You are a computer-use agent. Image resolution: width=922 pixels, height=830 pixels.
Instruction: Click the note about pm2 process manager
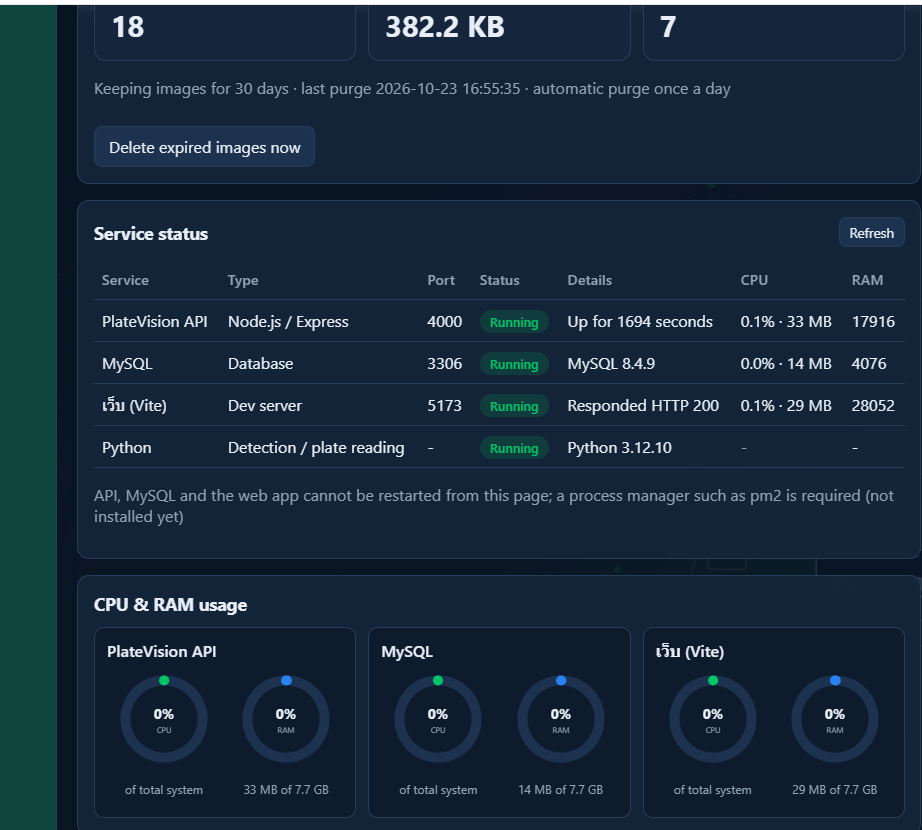pyautogui.click(x=494, y=506)
